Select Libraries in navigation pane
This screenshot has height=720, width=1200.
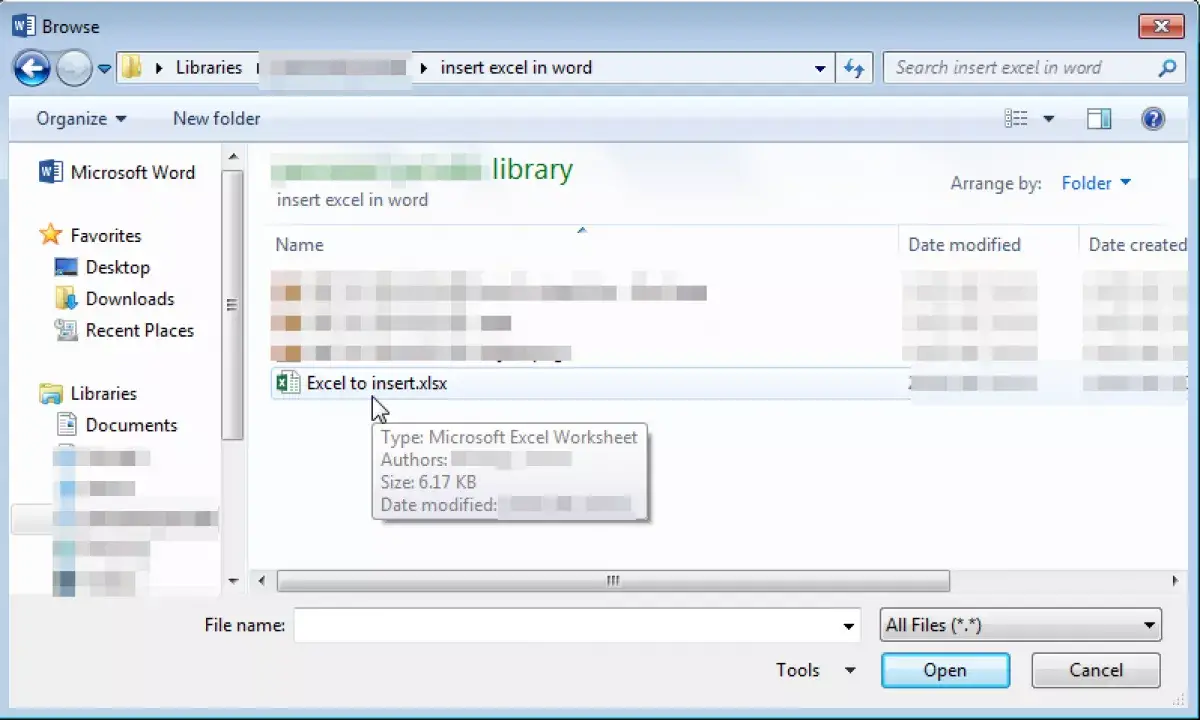103,393
